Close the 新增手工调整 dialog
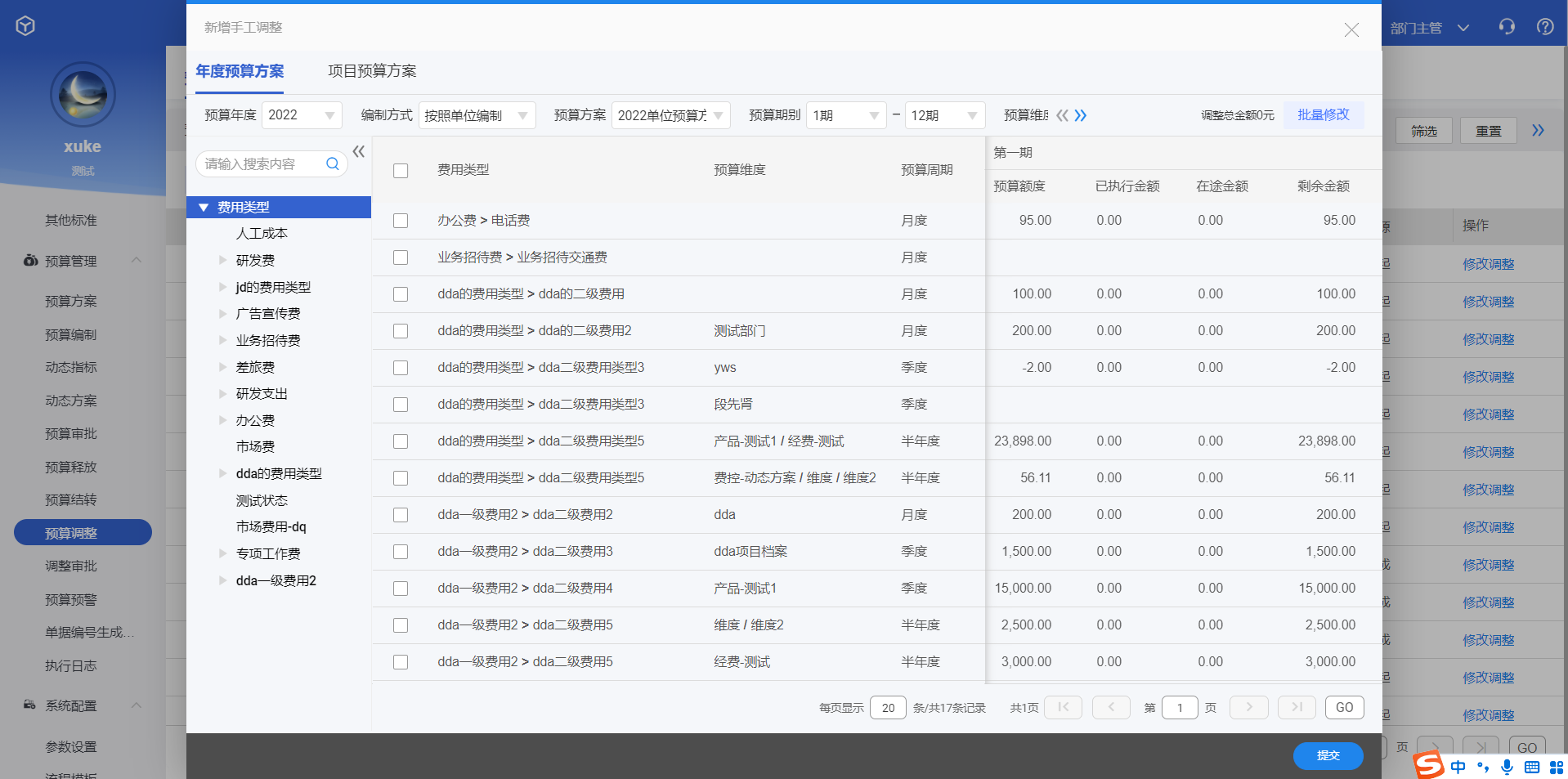The image size is (1568, 779). [1351, 30]
